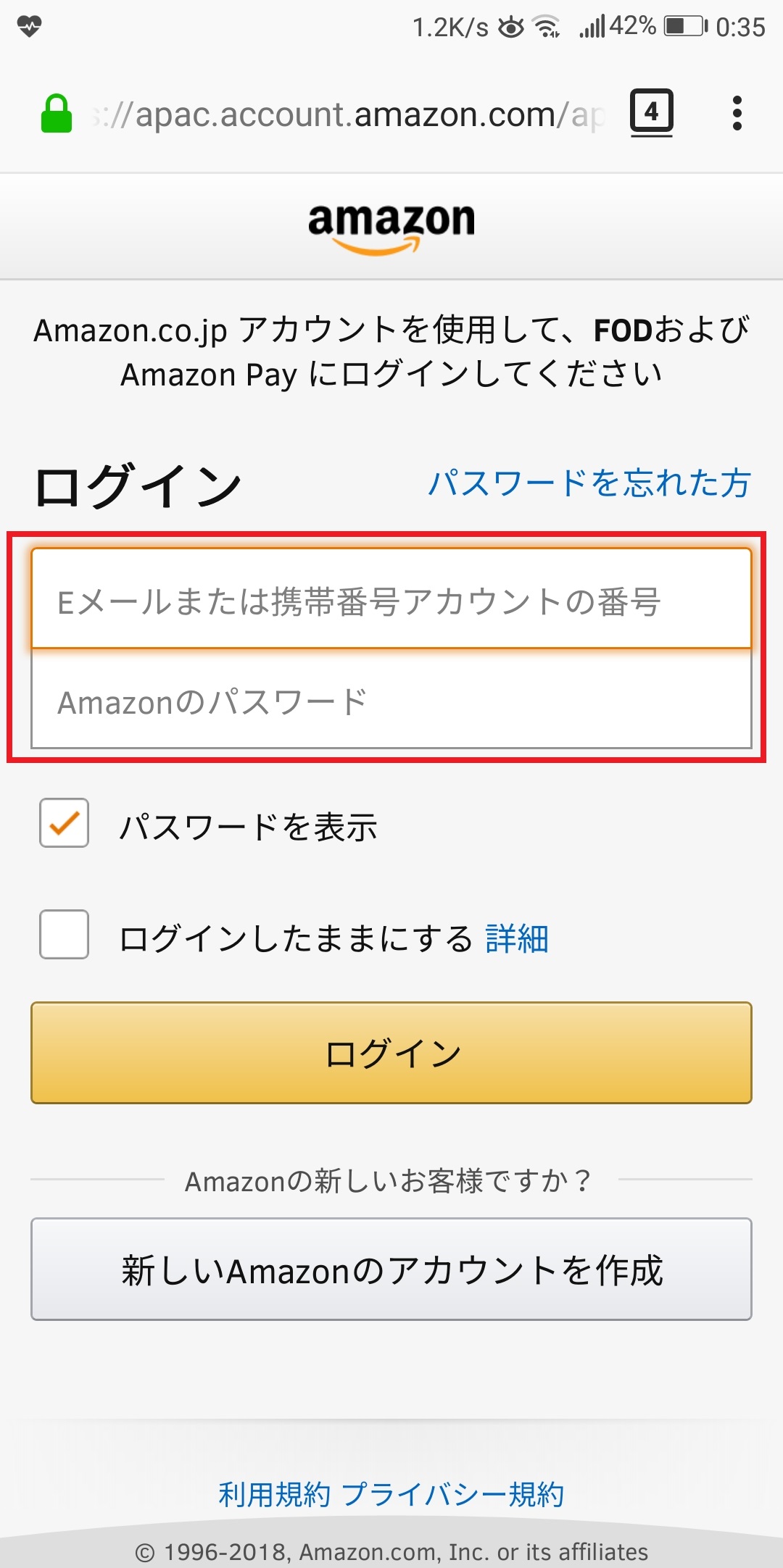Tap the battery indicator icon
The width and height of the screenshot is (783, 1568).
(686, 27)
